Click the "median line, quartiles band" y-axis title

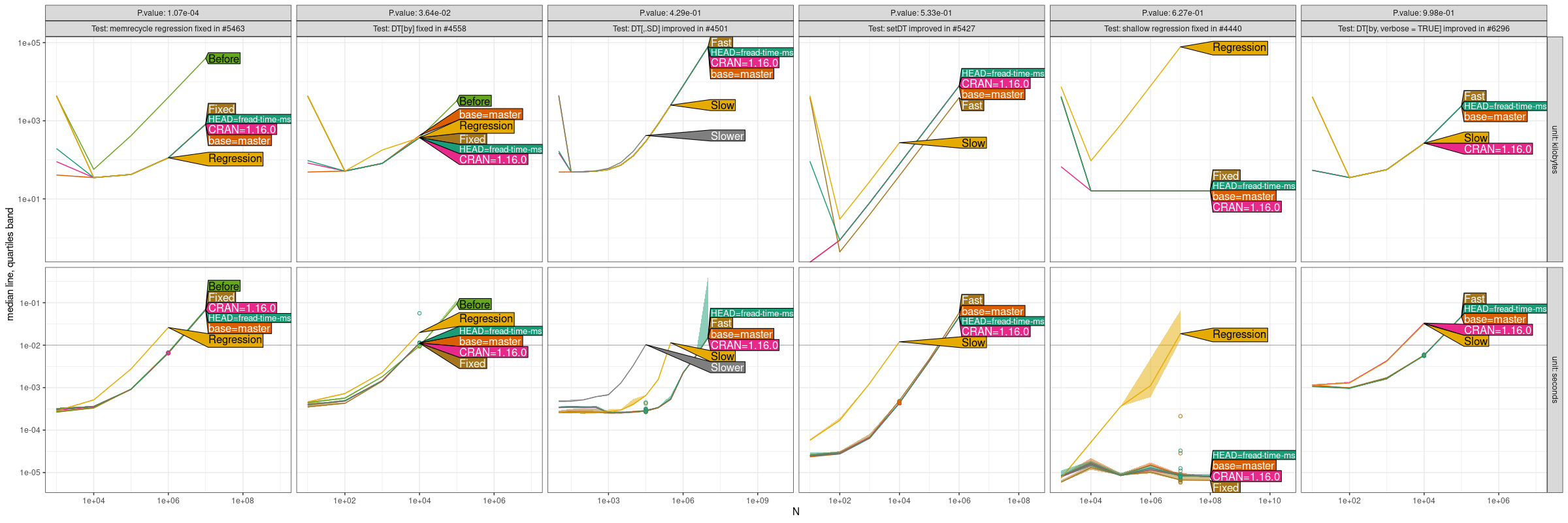(10, 264)
